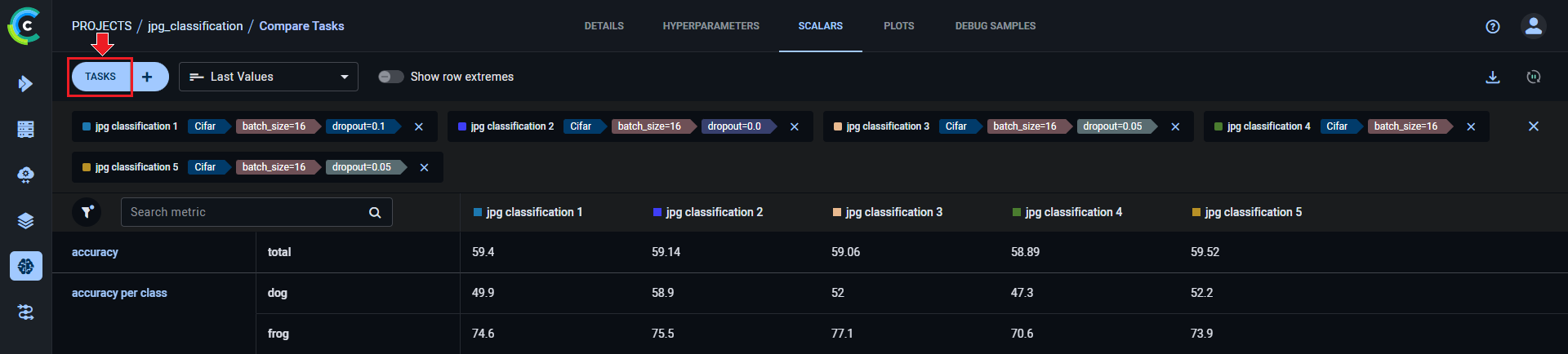The height and width of the screenshot is (354, 1568).
Task: Open the Last Values dropdown
Action: 269,77
